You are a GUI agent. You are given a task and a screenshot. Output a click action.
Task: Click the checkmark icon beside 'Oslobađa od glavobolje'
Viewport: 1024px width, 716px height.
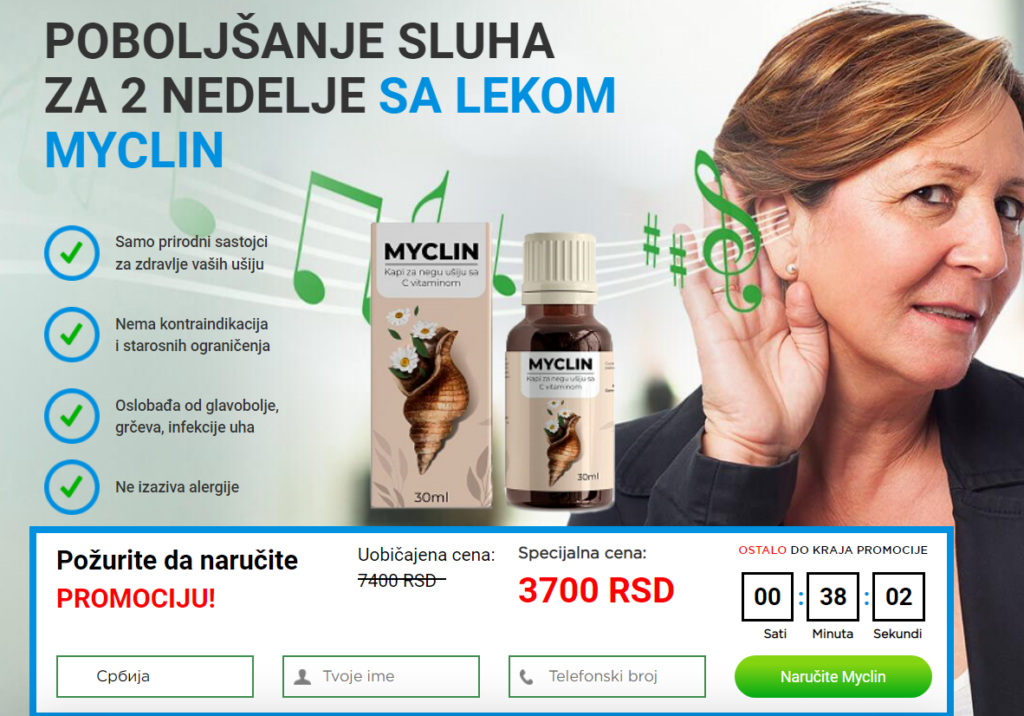coord(72,416)
